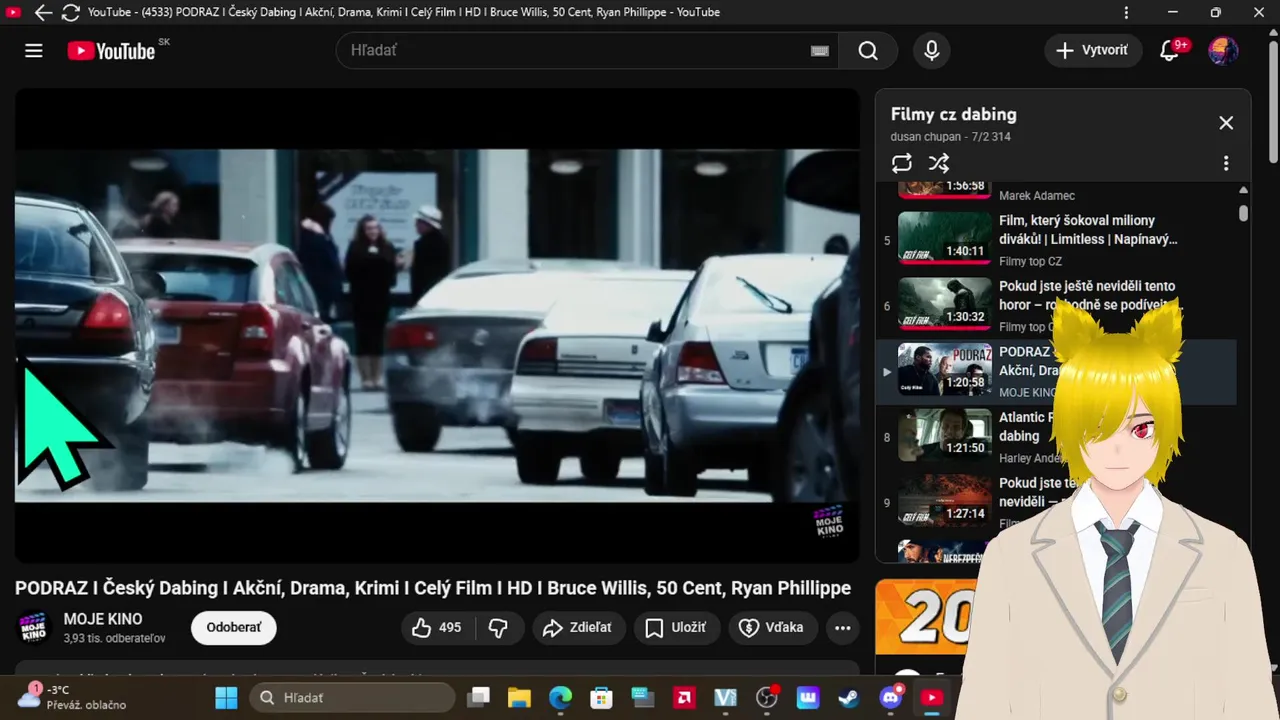
Task: Open the on-screen keyboard icon in search
Action: pyautogui.click(x=820, y=51)
